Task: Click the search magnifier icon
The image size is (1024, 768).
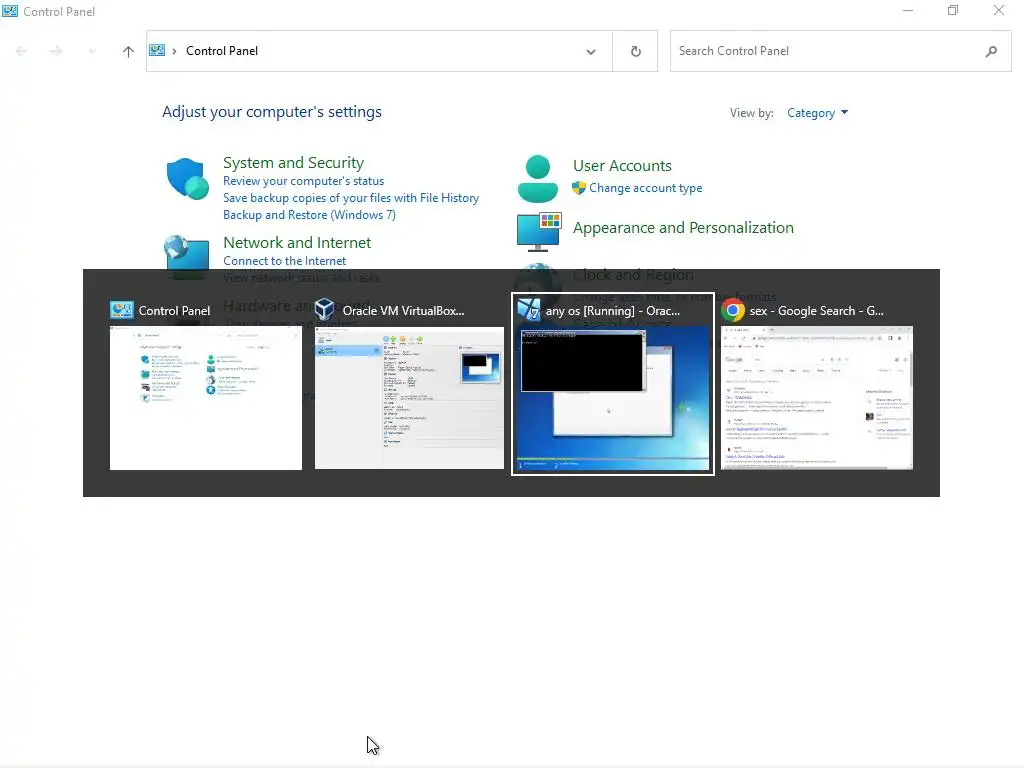Action: pos(991,51)
